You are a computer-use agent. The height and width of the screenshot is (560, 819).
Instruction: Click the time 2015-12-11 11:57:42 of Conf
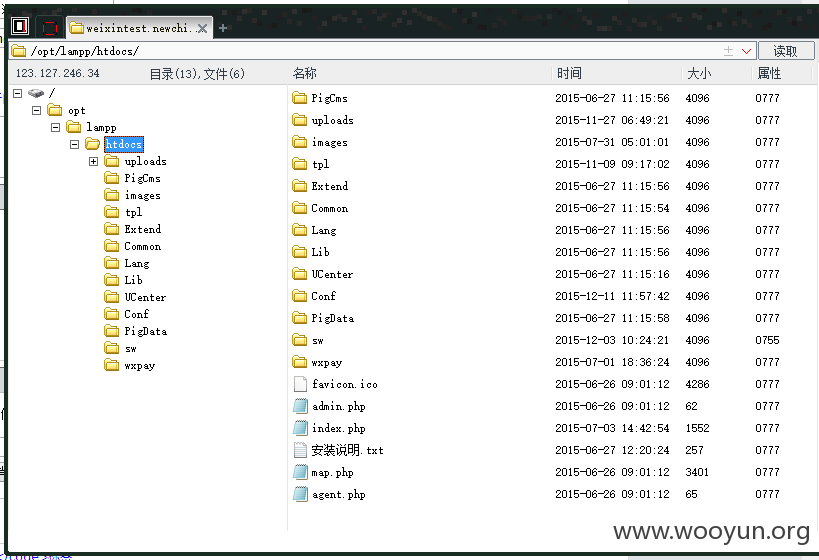pyautogui.click(x=612, y=296)
